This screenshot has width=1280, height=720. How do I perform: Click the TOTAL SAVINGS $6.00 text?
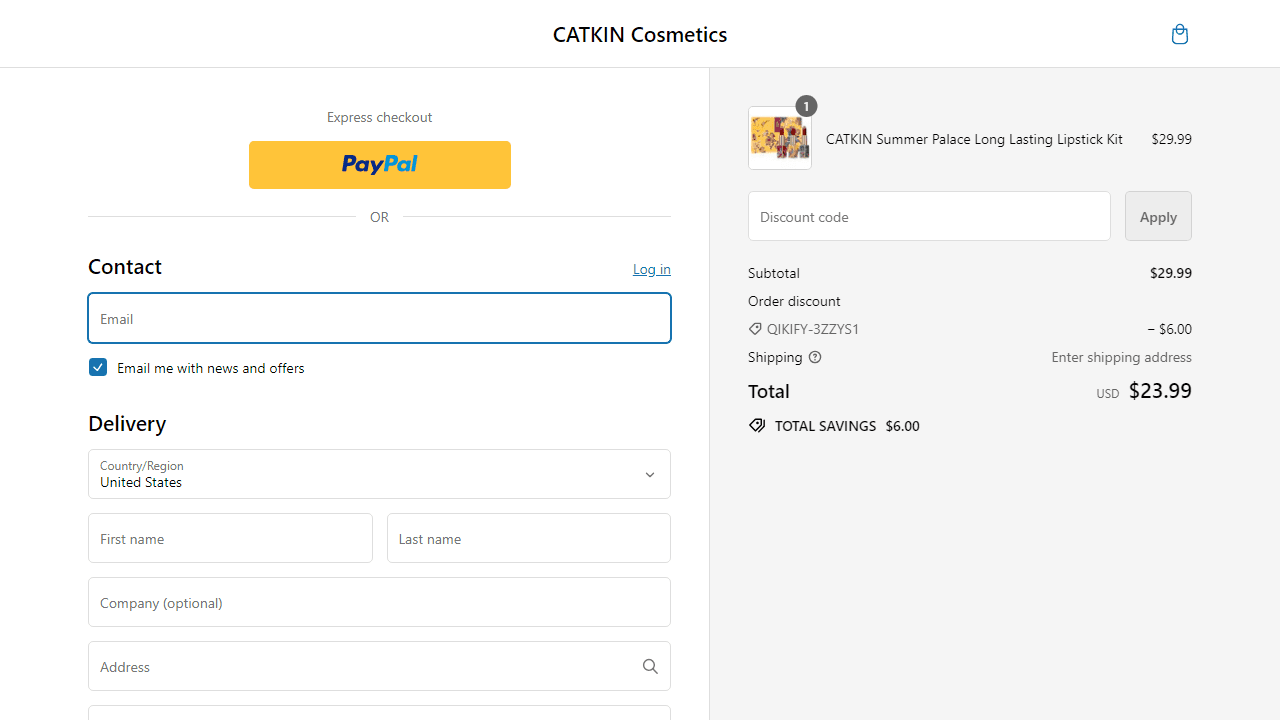(x=847, y=426)
